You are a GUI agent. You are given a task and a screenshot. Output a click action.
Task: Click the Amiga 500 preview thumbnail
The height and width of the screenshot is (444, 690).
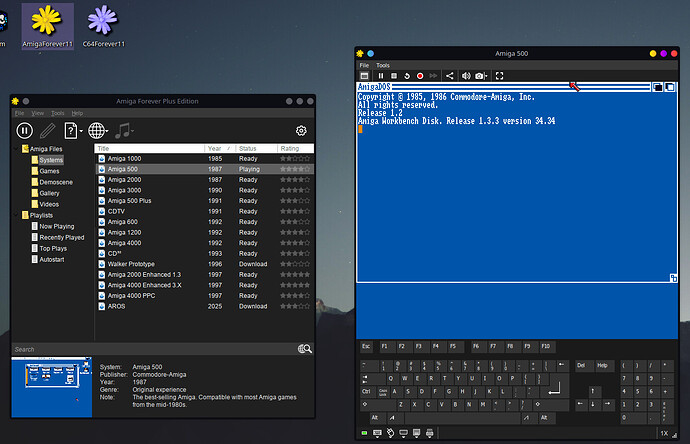pos(51,387)
